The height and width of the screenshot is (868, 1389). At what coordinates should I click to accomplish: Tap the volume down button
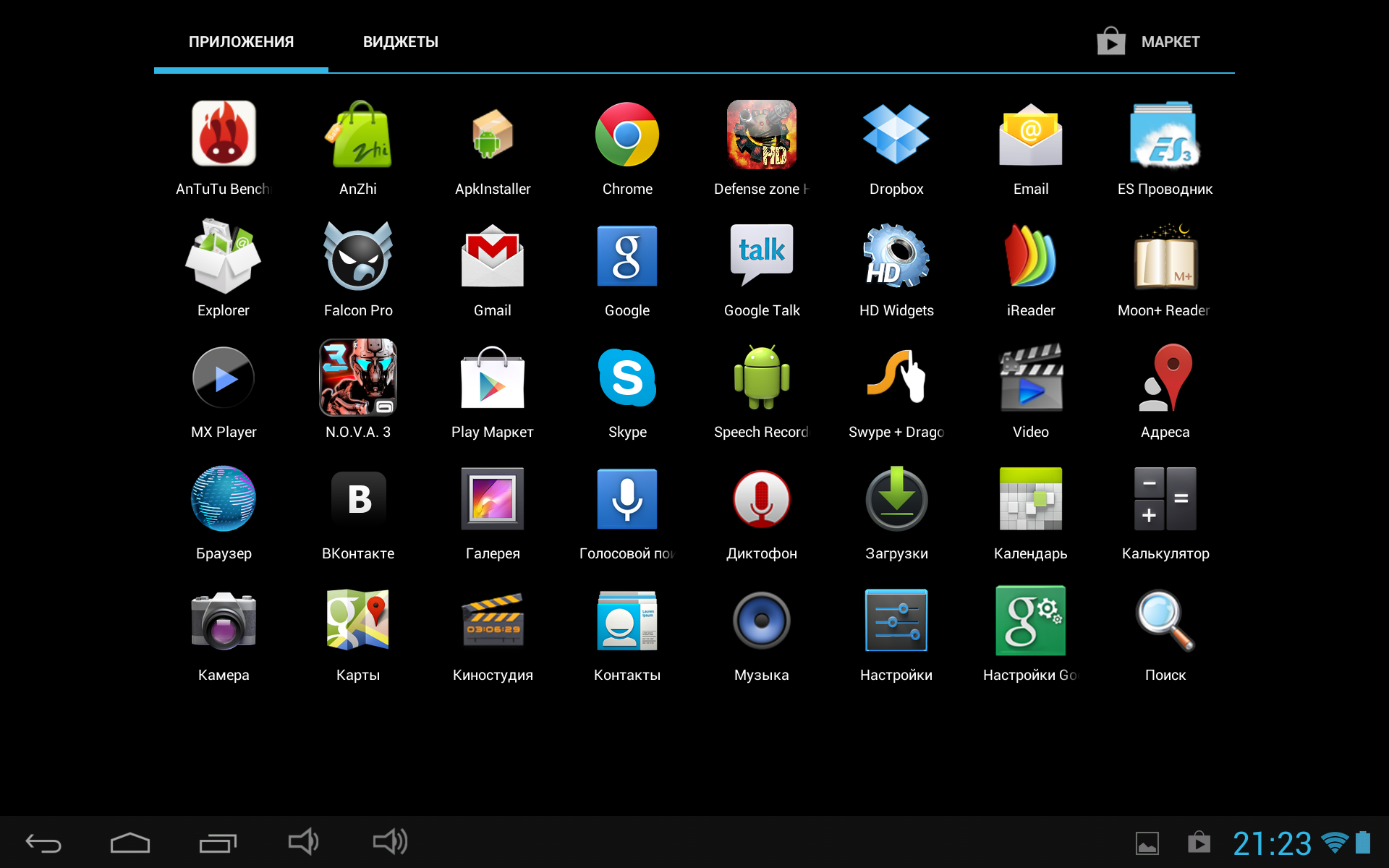click(303, 842)
